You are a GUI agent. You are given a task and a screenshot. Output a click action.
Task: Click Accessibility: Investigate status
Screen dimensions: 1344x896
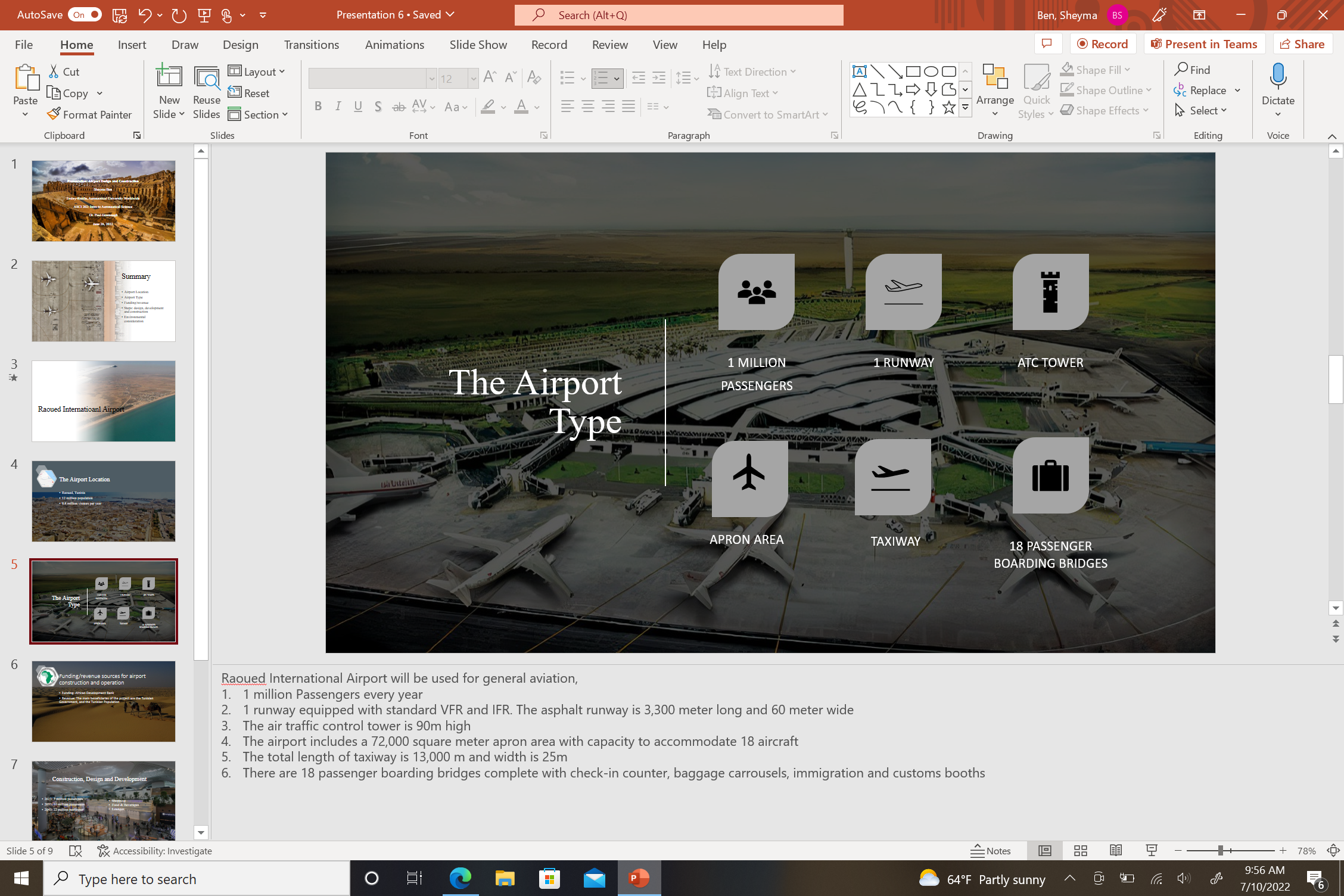[x=155, y=851]
